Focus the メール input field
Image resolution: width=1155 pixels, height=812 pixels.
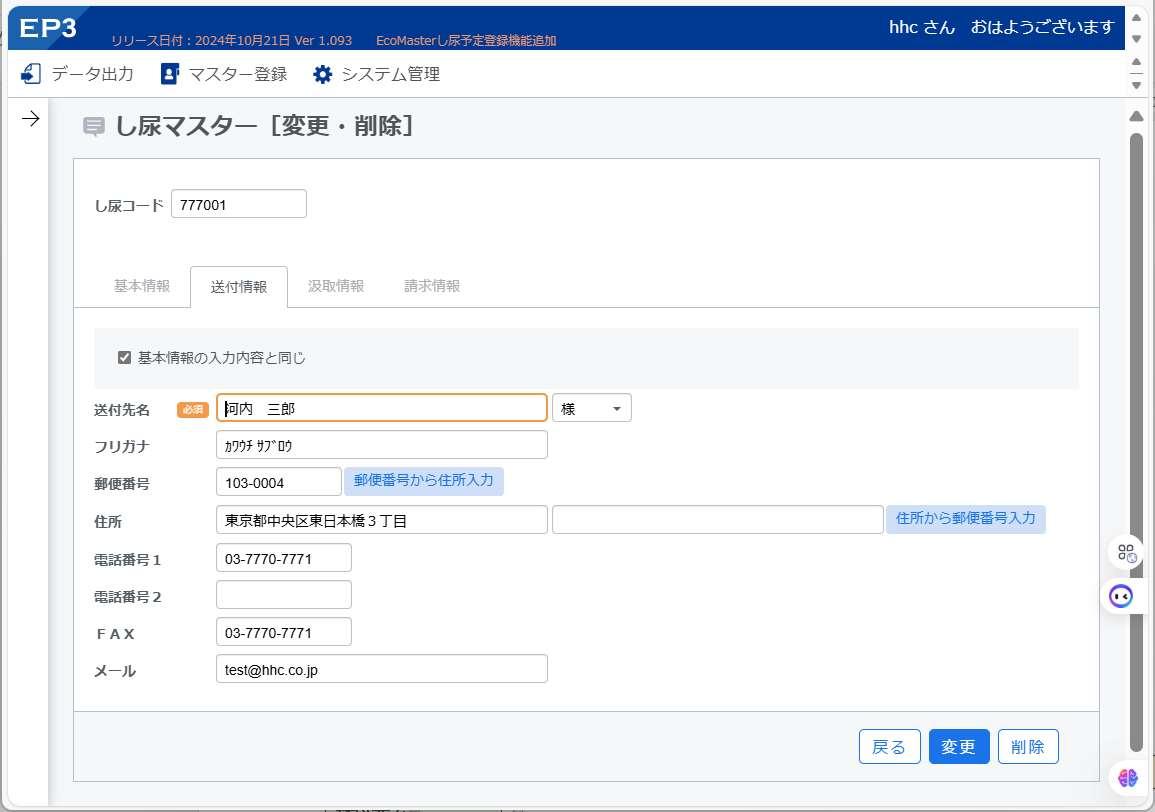pyautogui.click(x=382, y=669)
